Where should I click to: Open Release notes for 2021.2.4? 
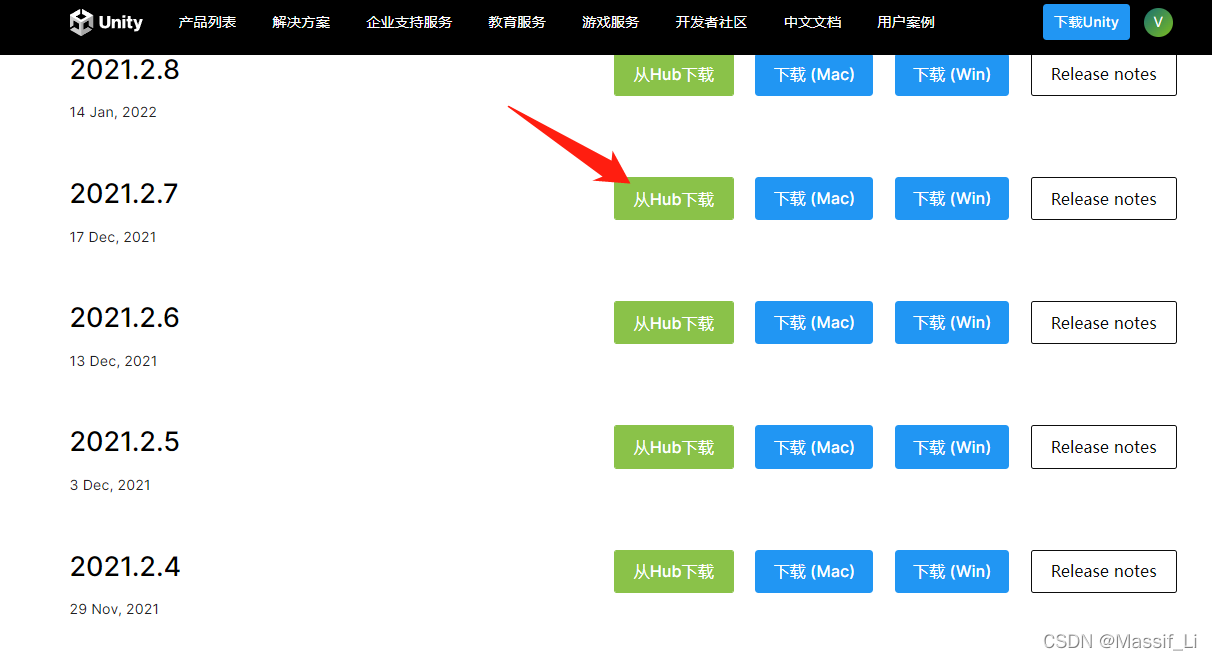pos(1104,571)
